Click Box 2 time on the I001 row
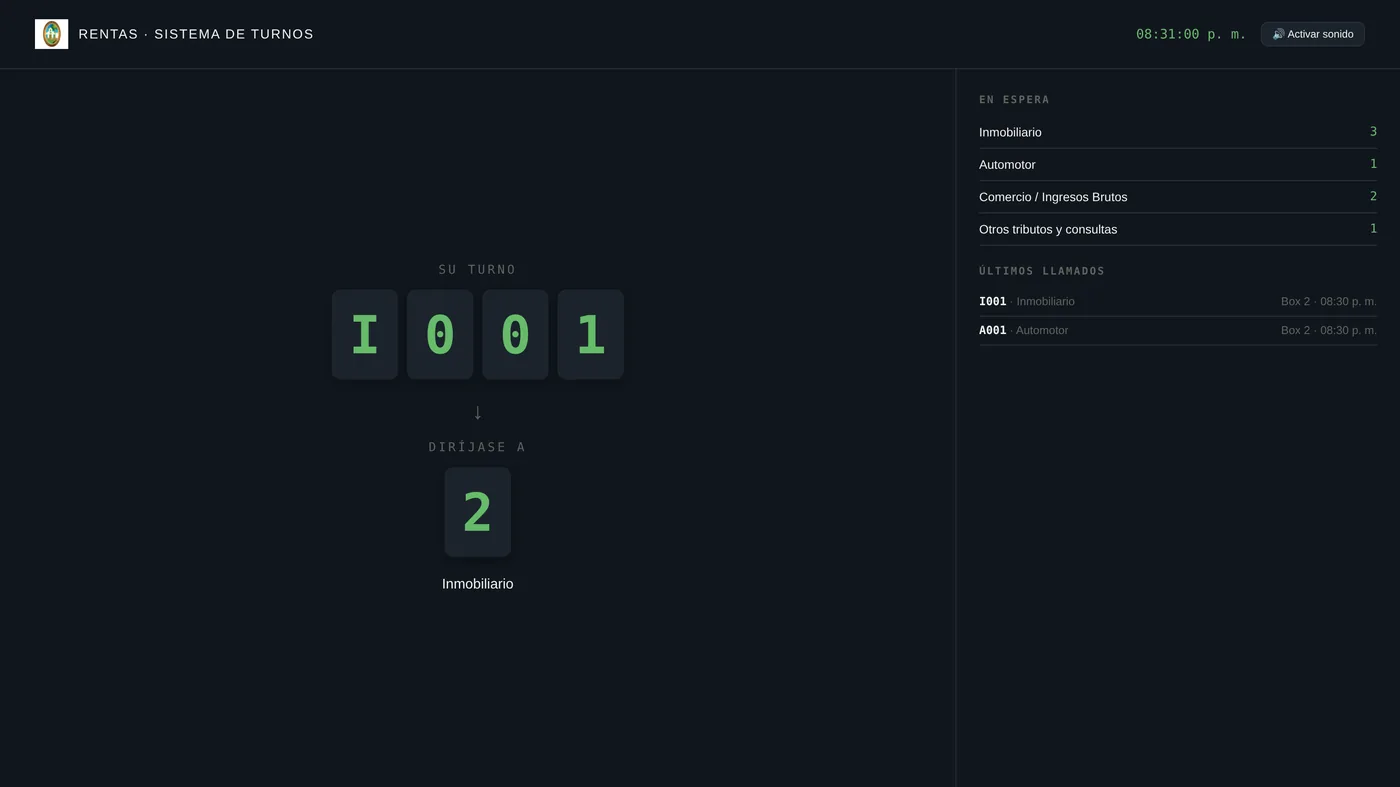The height and width of the screenshot is (787, 1400). pyautogui.click(x=1329, y=301)
